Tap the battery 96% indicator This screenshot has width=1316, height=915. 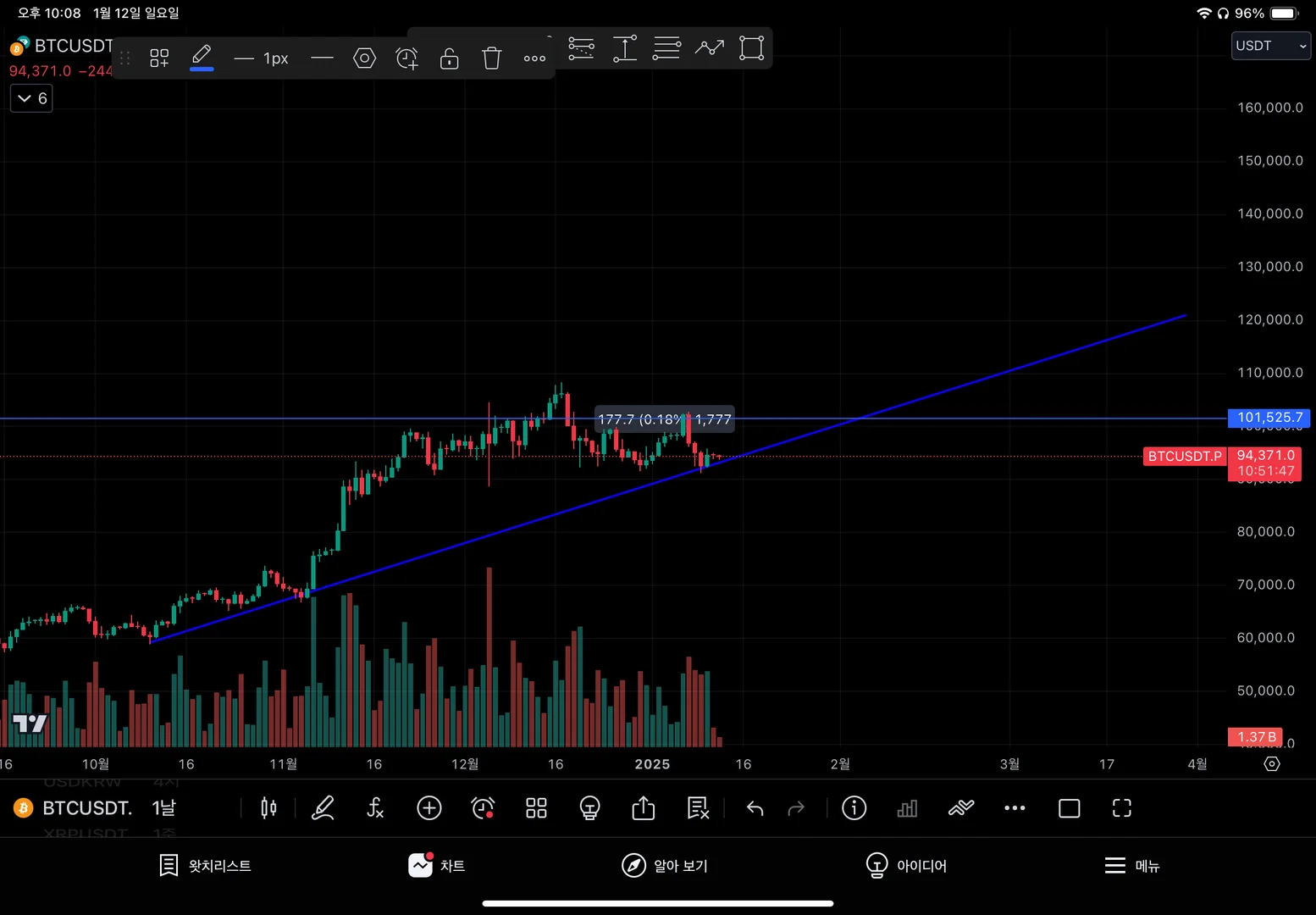(1266, 14)
